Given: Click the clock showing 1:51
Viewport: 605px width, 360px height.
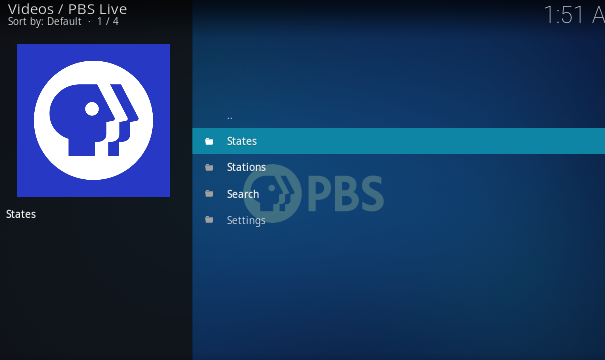Looking at the screenshot, I should [574, 15].
